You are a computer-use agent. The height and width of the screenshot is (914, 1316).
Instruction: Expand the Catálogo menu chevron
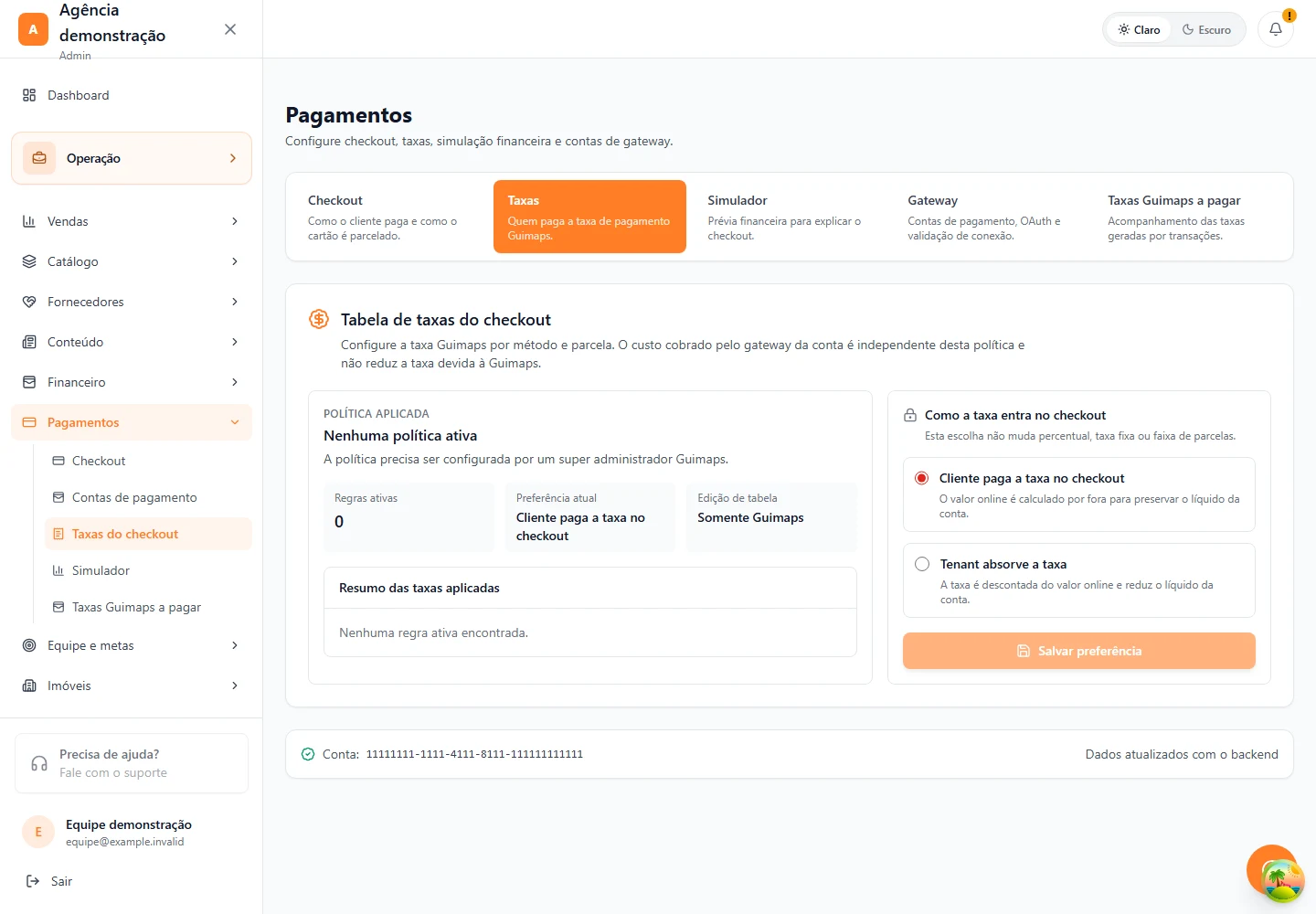[x=235, y=261]
